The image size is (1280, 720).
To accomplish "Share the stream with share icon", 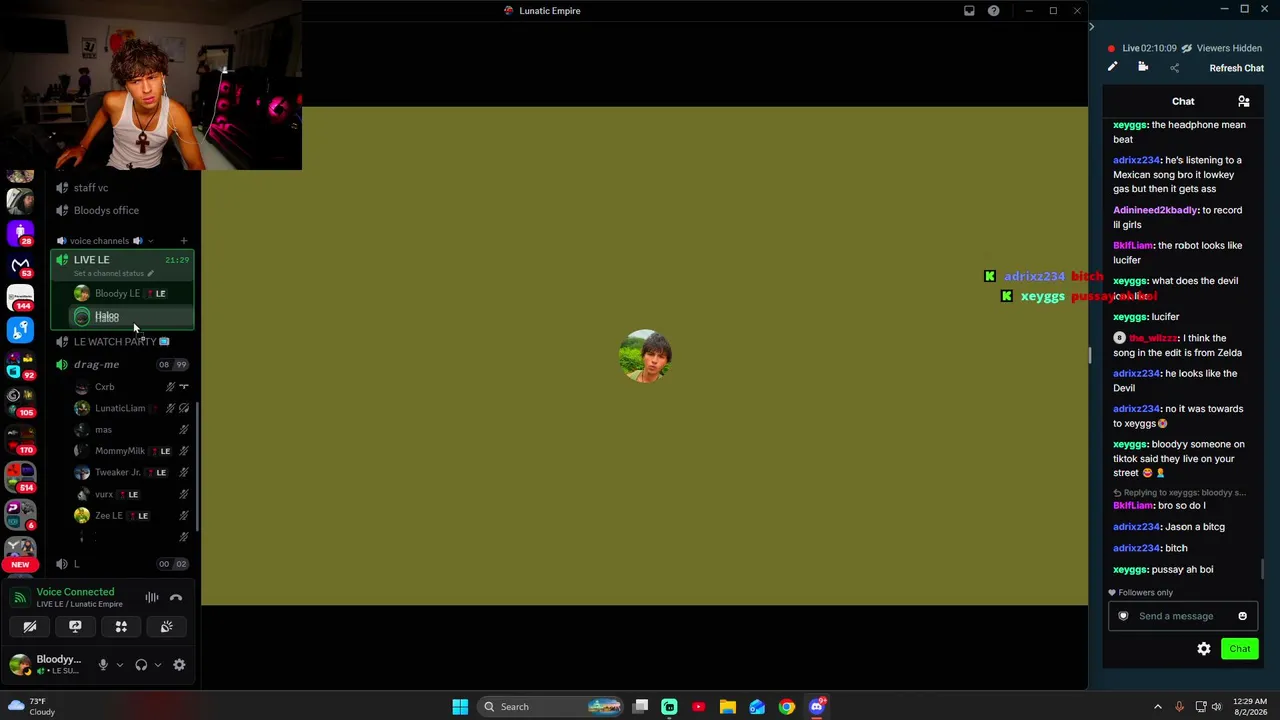I will (1175, 68).
